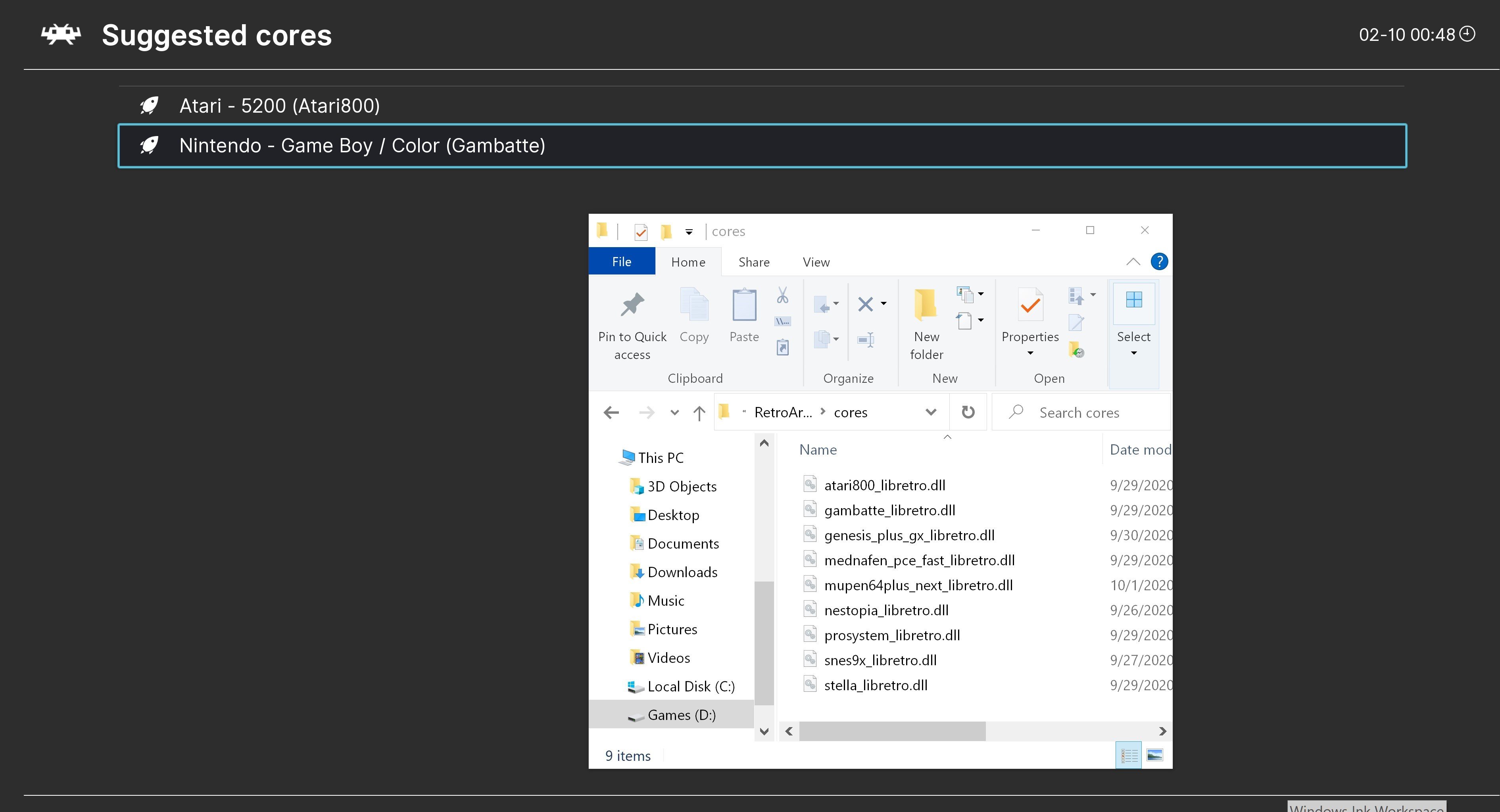The width and height of the screenshot is (1500, 812).
Task: Click the clock icon next to the time
Action: pyautogui.click(x=1467, y=34)
